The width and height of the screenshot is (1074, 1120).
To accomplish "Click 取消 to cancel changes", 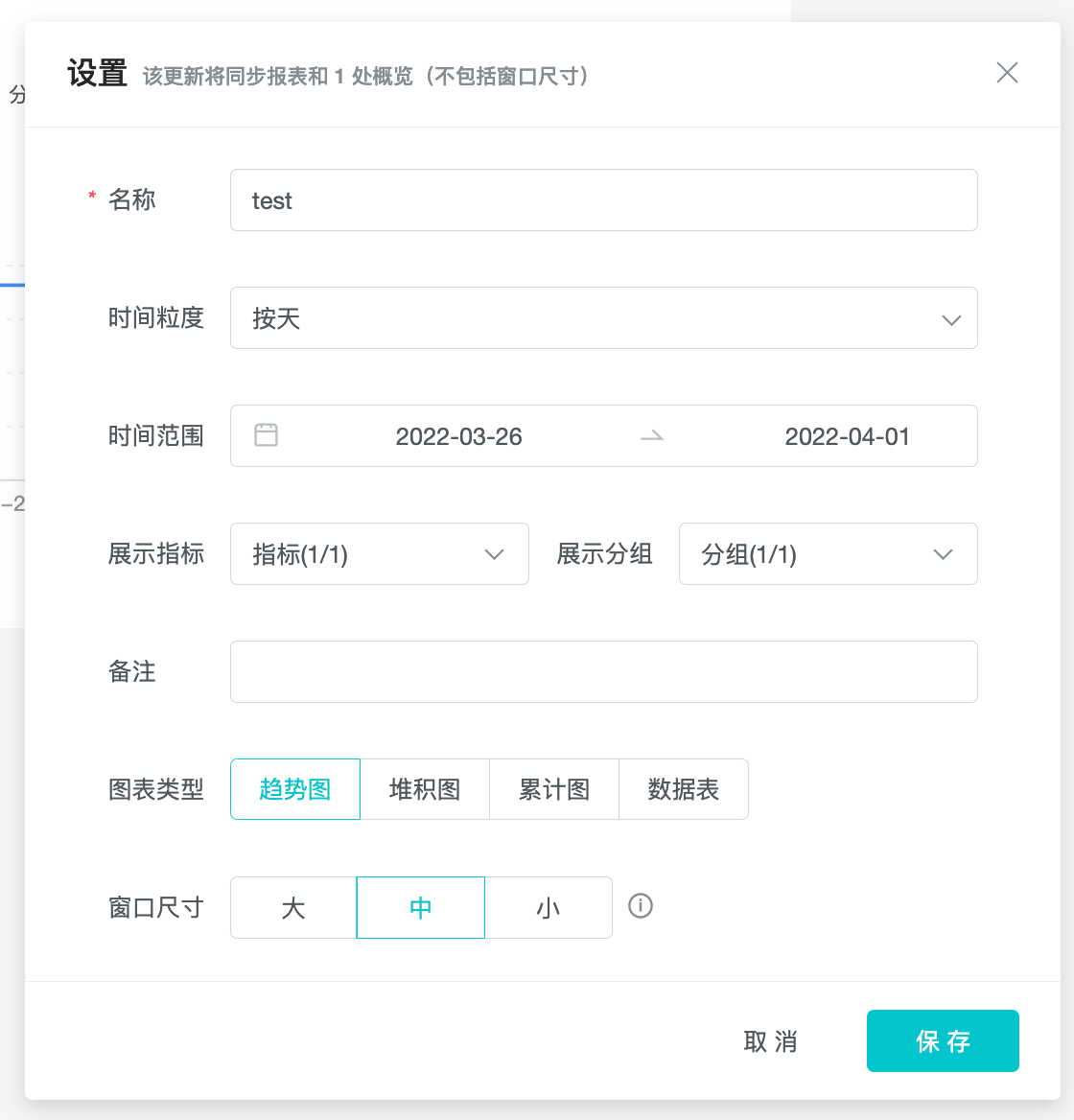I will click(770, 1040).
